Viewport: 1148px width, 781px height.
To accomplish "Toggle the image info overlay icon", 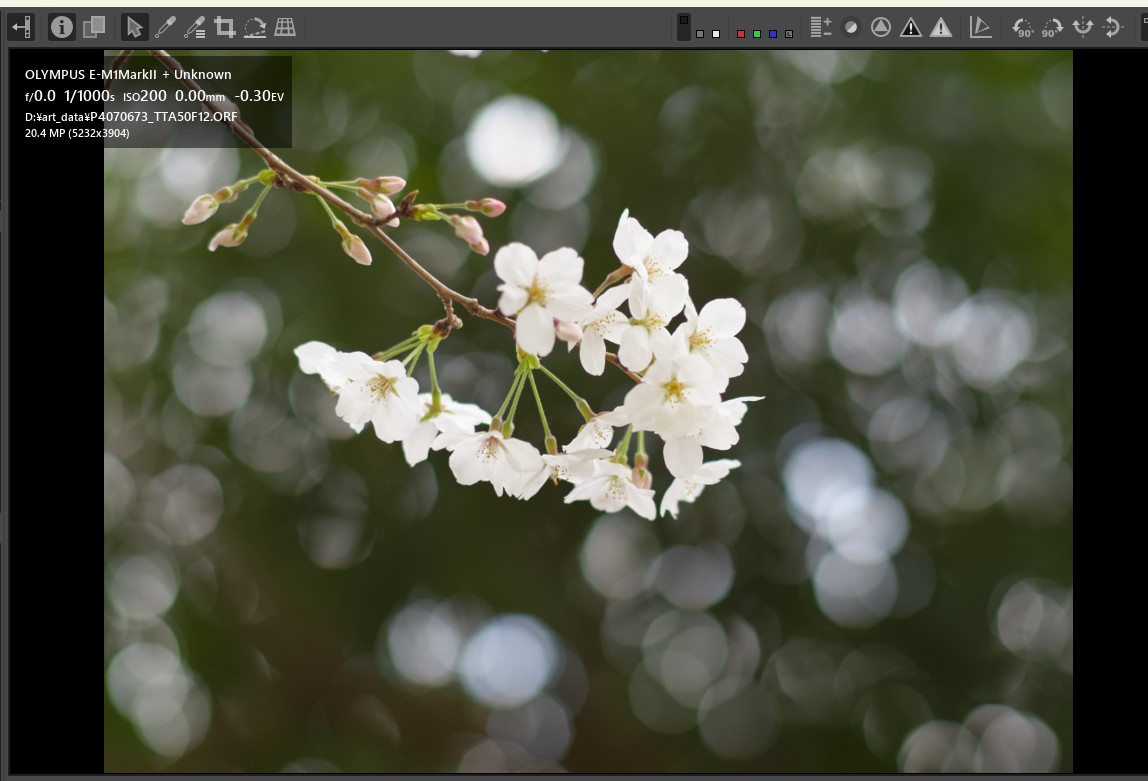I will click(62, 28).
